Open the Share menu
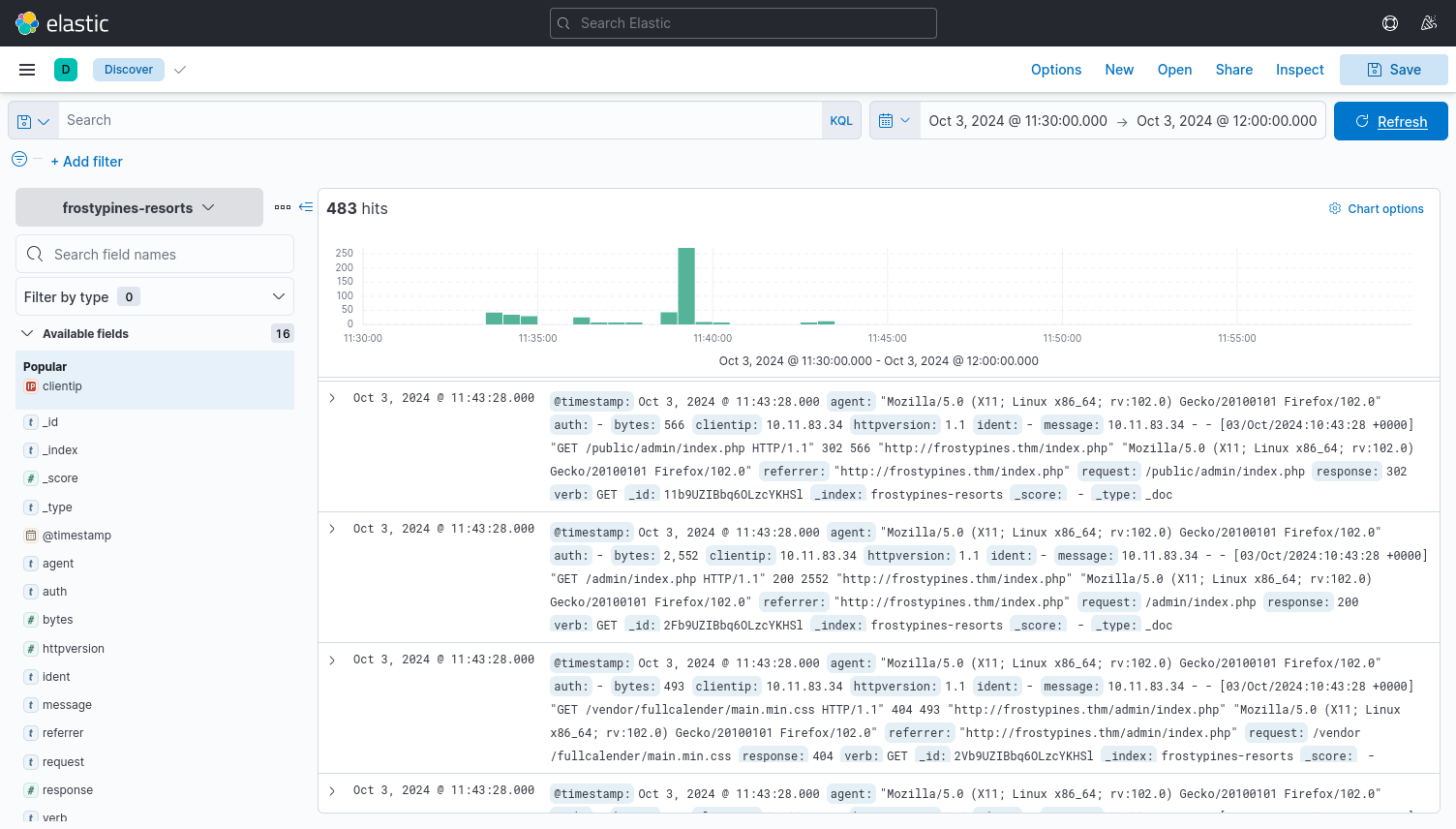This screenshot has width=1456, height=829. (1234, 70)
